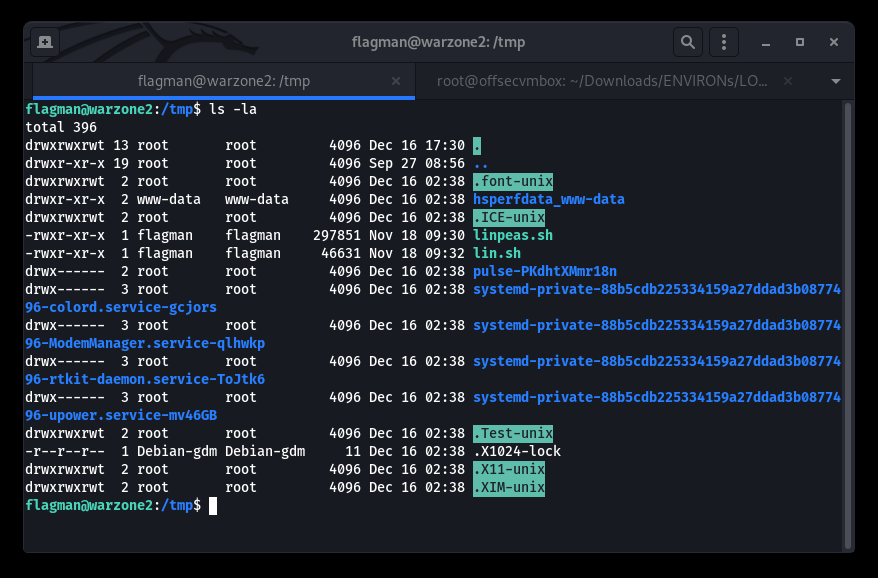
Task: Click the terminal vertical scrollbar
Action: tap(848, 325)
